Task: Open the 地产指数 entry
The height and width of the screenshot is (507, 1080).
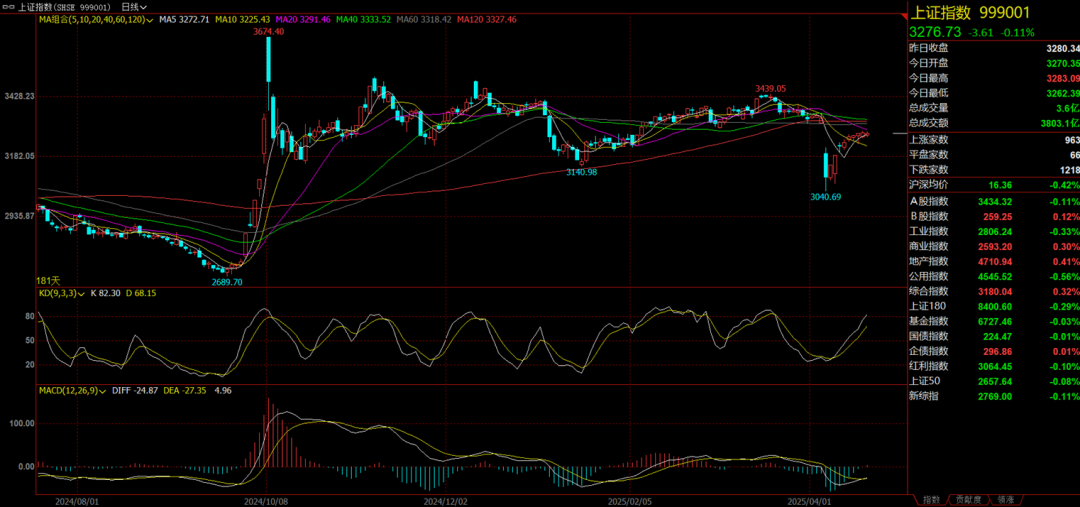Action: click(927, 261)
